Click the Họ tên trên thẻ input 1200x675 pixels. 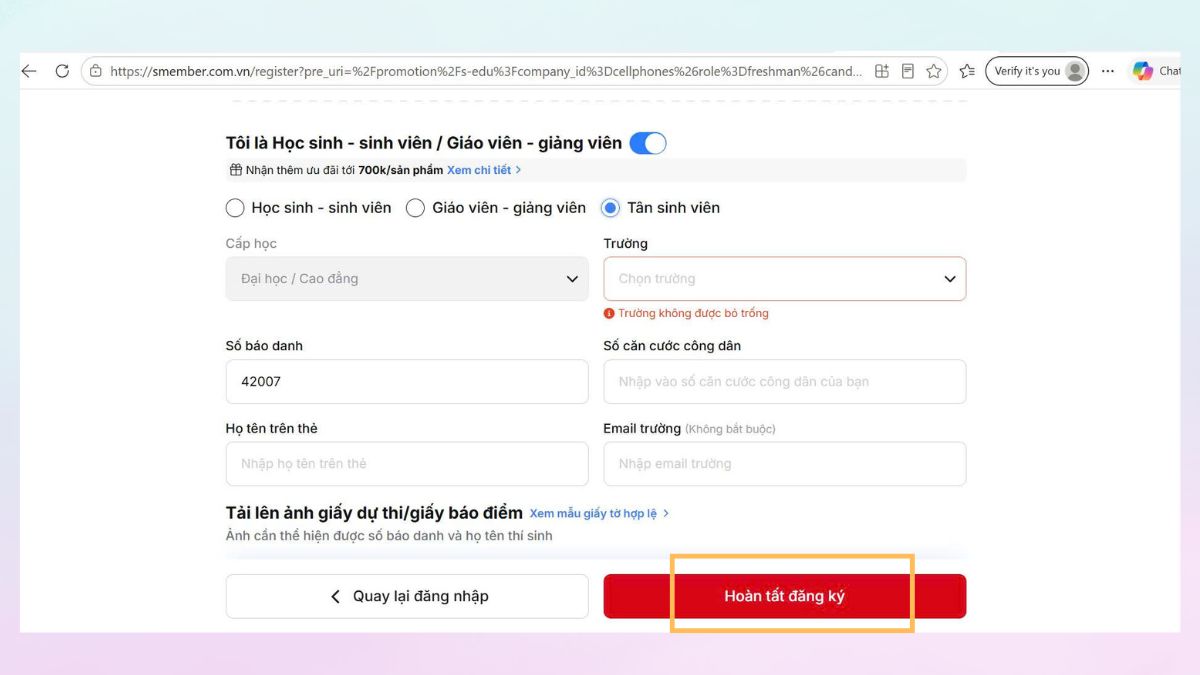tap(407, 464)
